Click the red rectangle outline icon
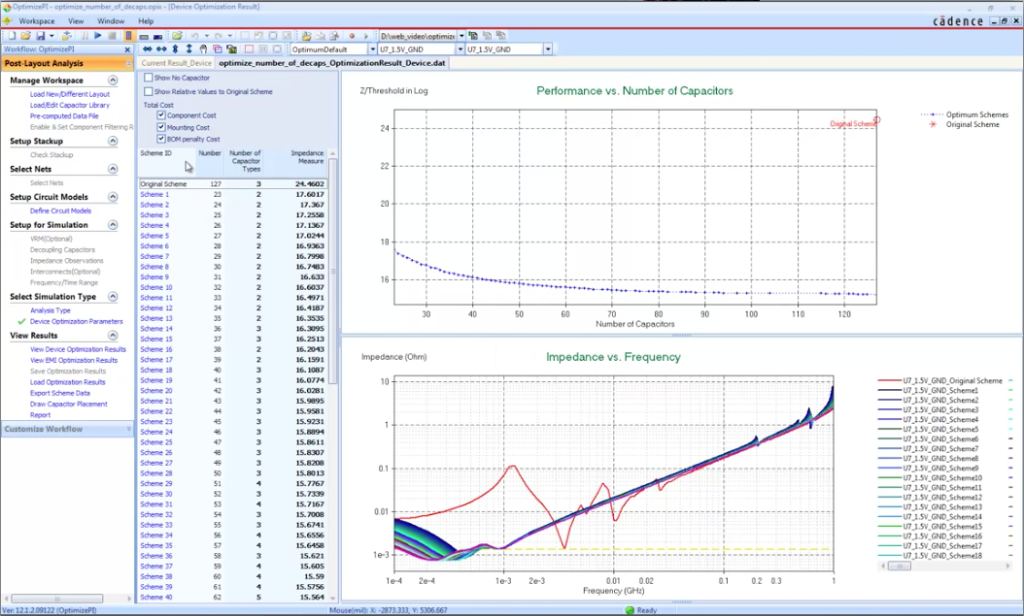 (249, 49)
